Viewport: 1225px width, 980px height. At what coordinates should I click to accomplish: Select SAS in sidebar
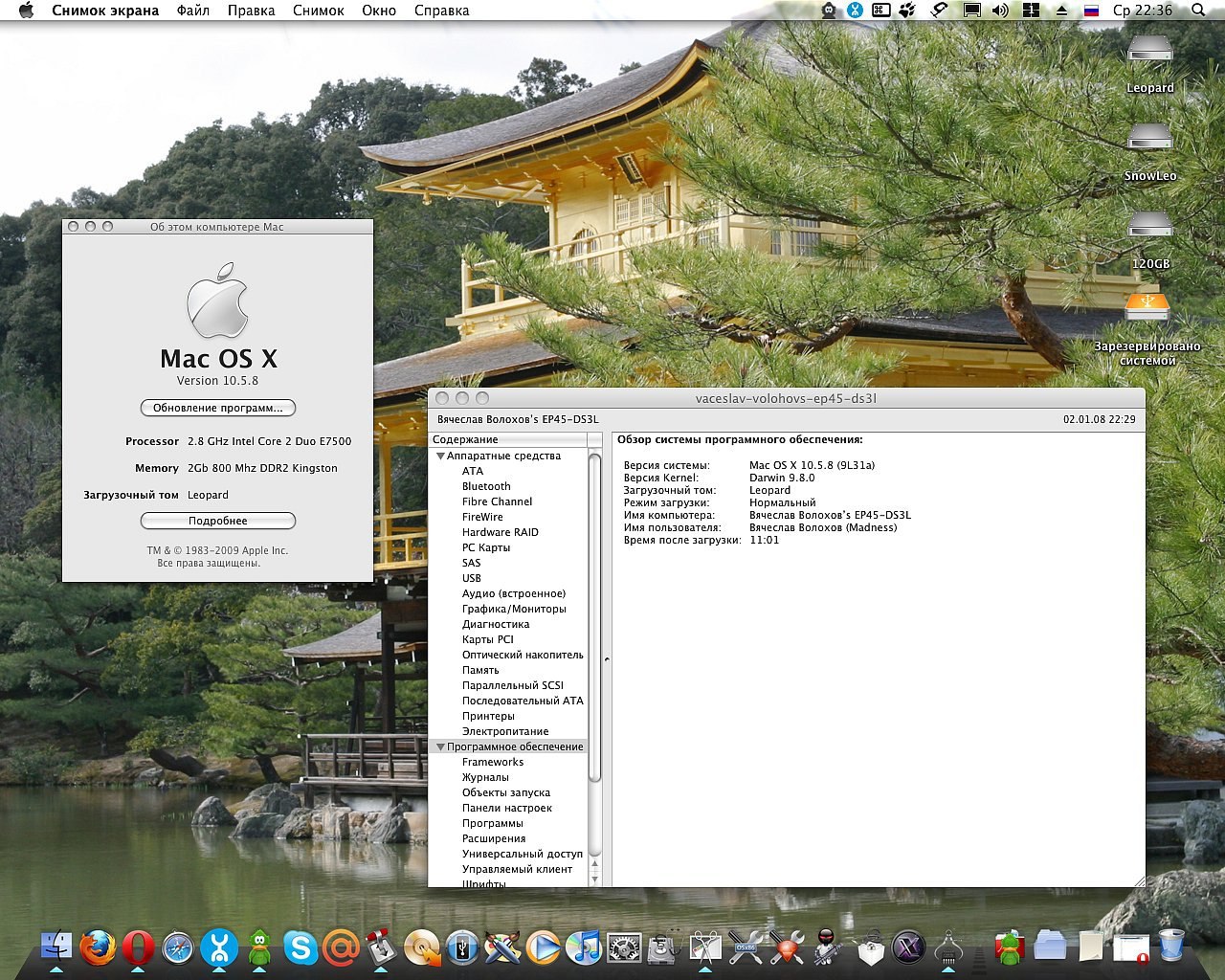(471, 563)
